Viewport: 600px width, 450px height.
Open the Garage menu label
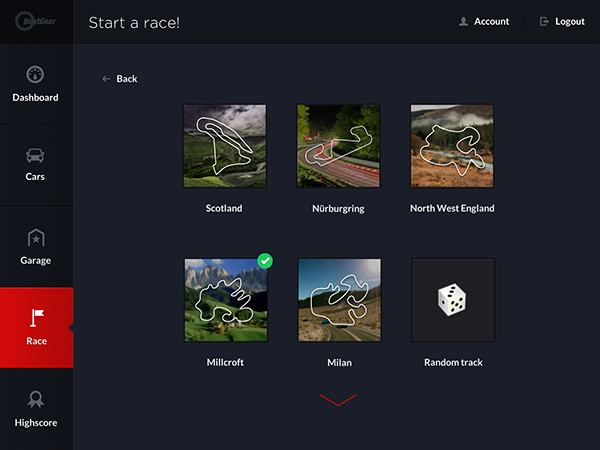click(x=36, y=261)
